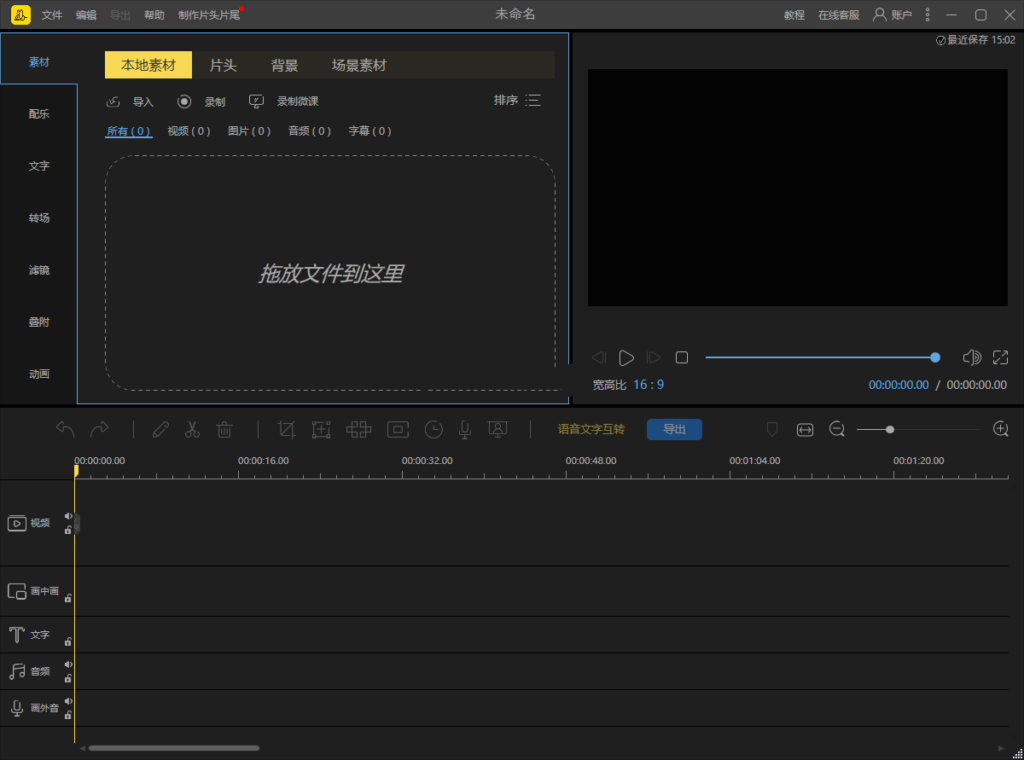Screen dimensions: 1024x760
Task: Open the duration (clock) tool
Action: pos(433,429)
